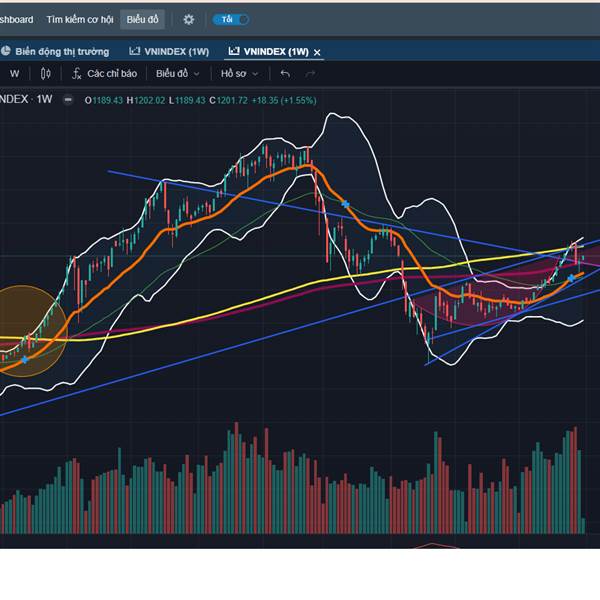The width and height of the screenshot is (600, 600).
Task: Click the redo arrow icon
Action: click(x=310, y=73)
